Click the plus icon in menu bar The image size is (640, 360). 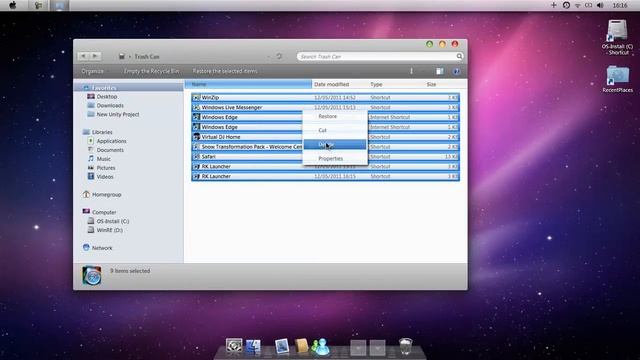pyautogui.click(x=553, y=5)
